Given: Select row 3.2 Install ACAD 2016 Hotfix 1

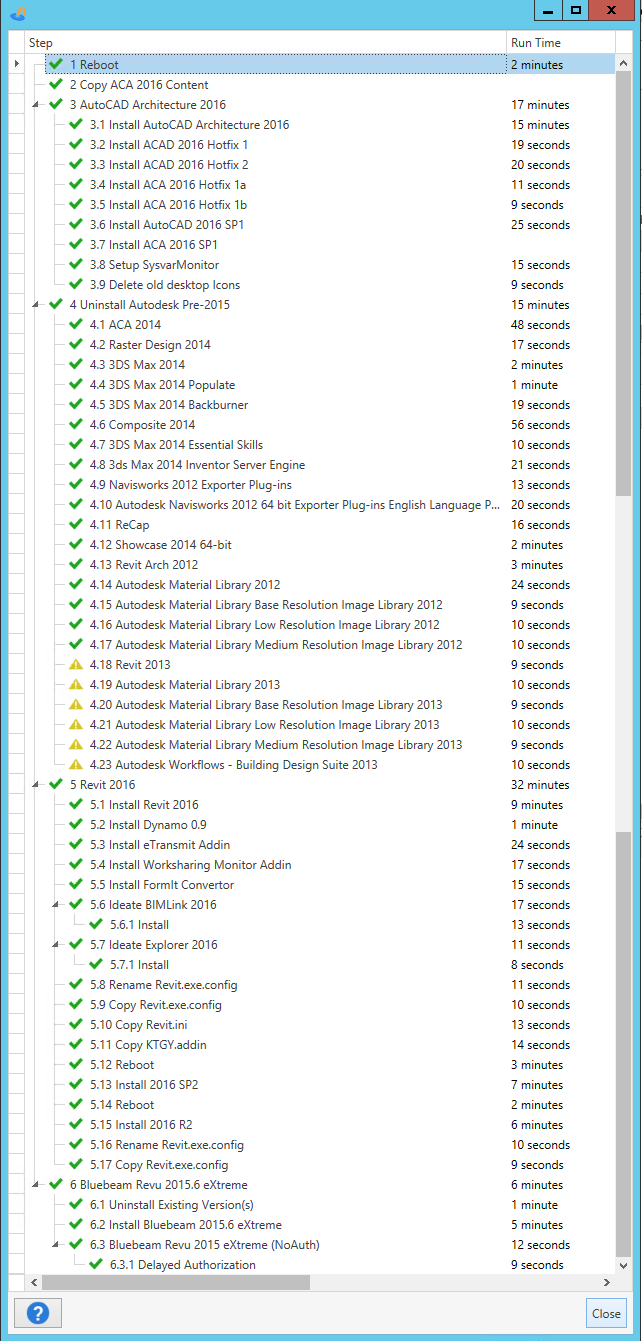Looking at the screenshot, I should 320,145.
